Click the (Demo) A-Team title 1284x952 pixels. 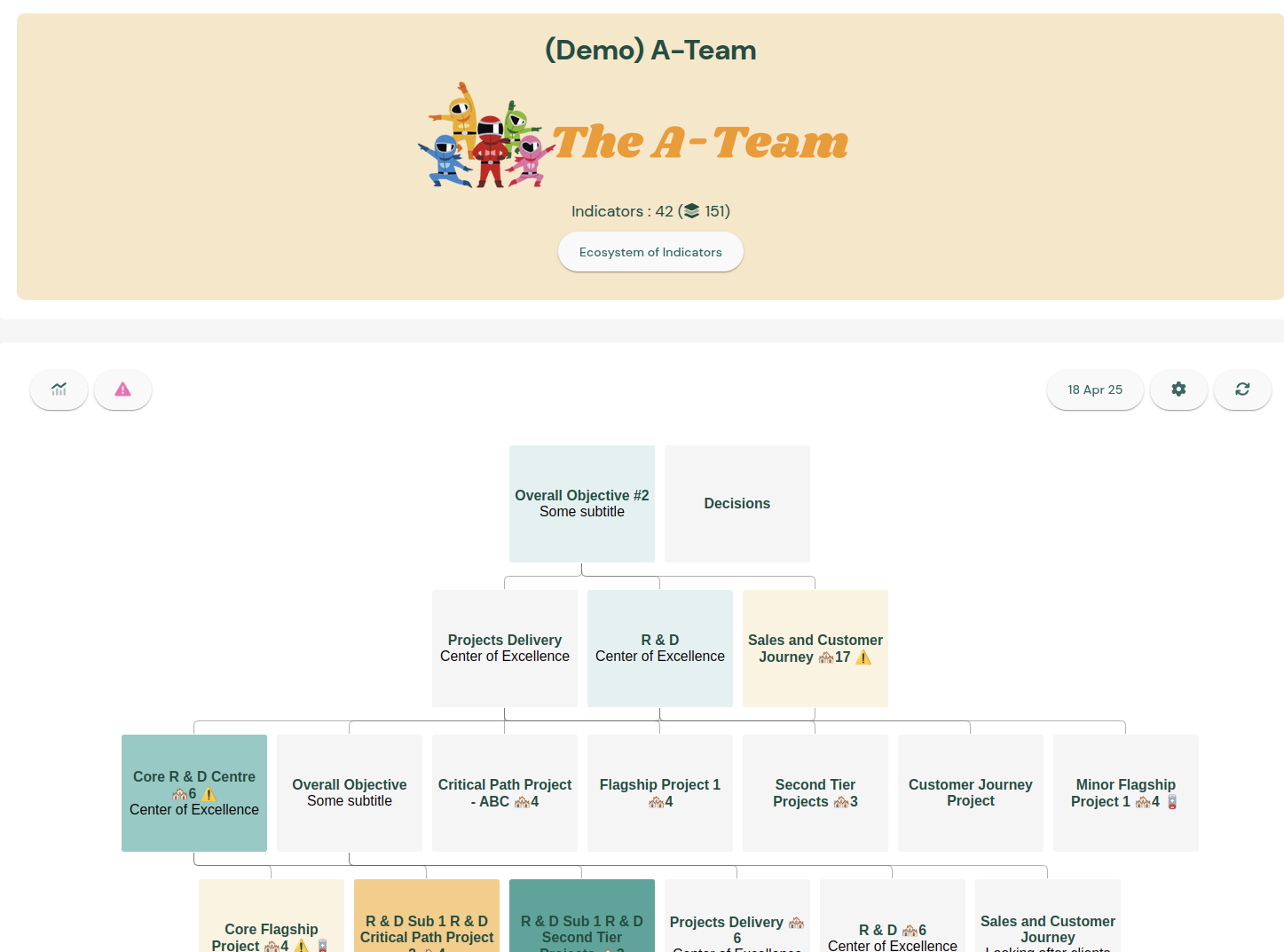pos(650,51)
